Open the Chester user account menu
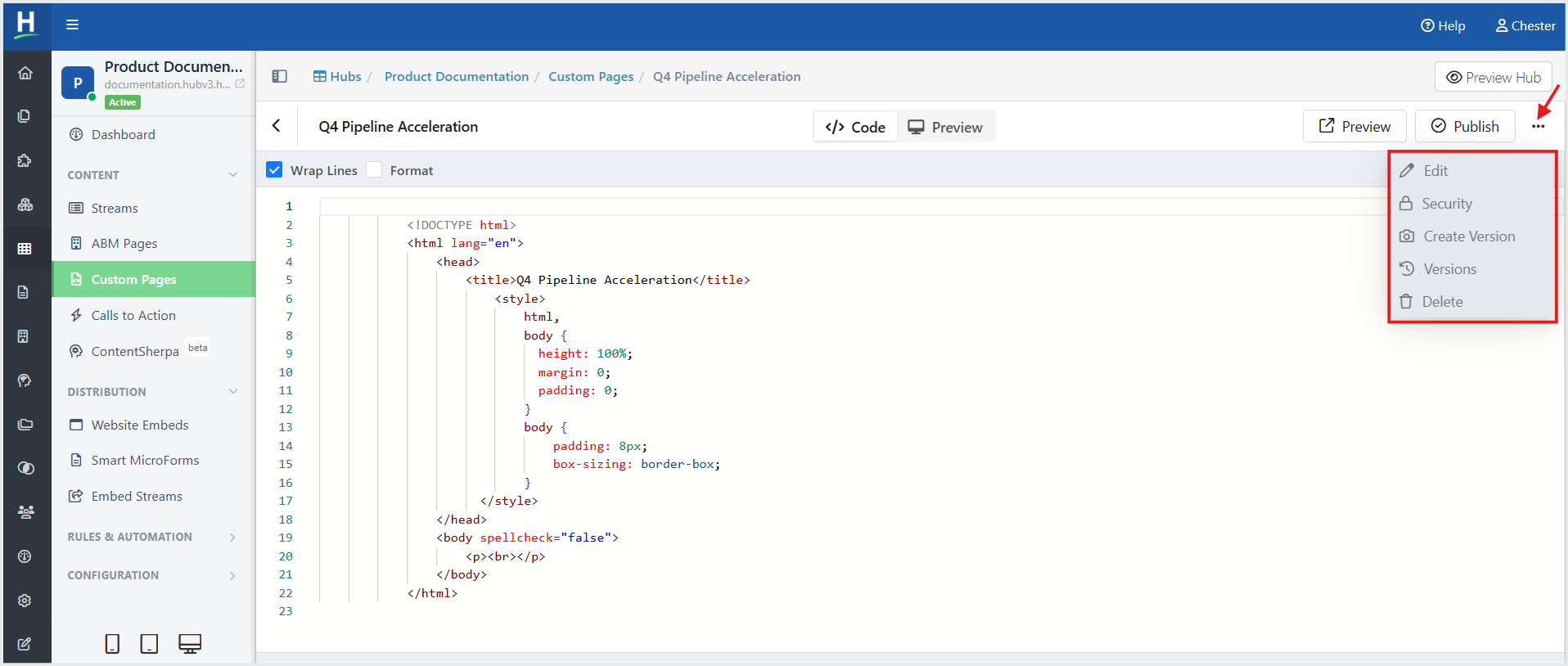Screen dimensions: 1568x666 click(1525, 25)
